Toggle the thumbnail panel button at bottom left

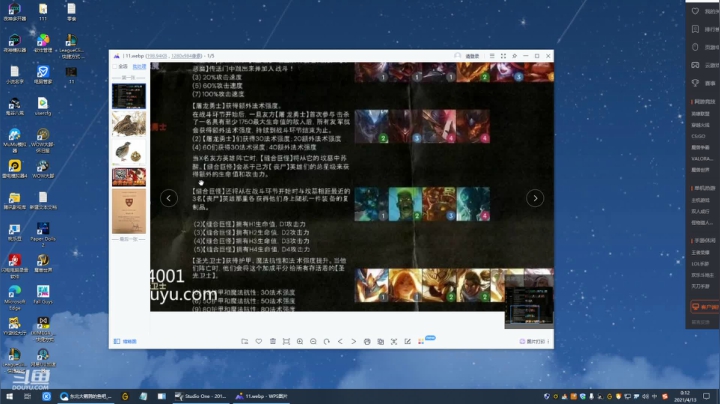coord(125,341)
